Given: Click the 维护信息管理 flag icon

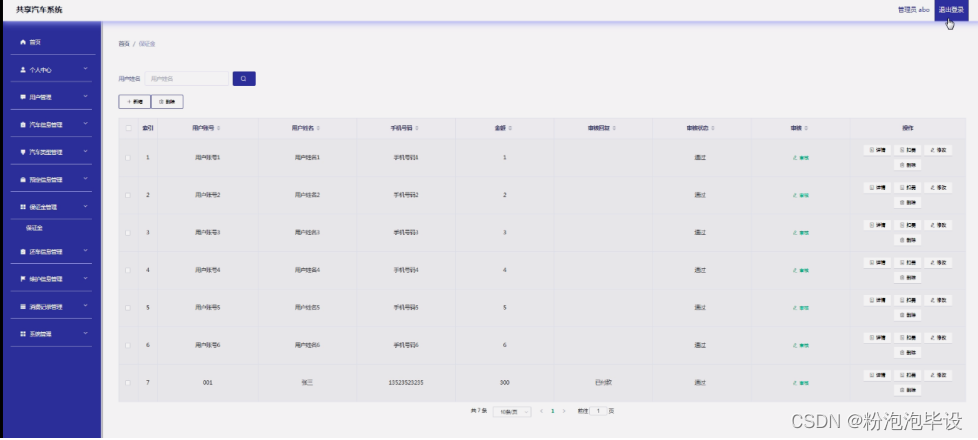Looking at the screenshot, I should [23, 279].
